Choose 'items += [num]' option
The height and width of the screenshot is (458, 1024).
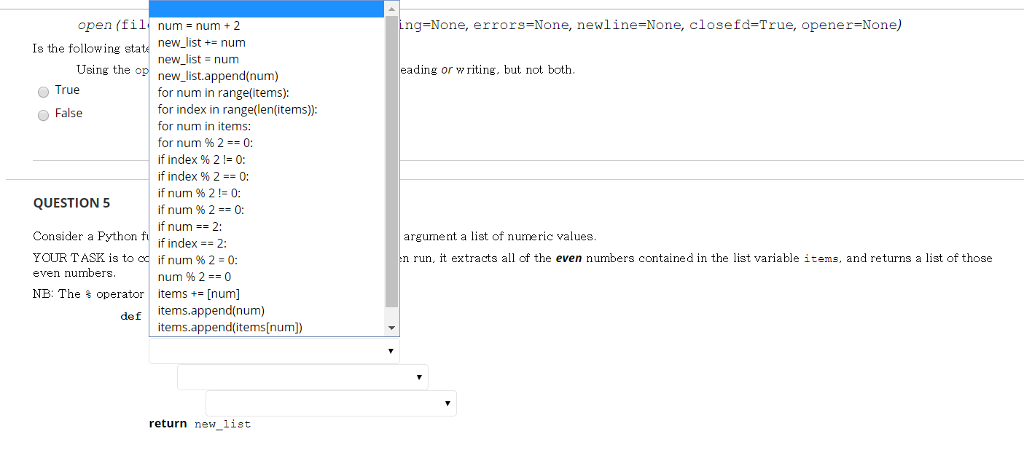pyautogui.click(x=267, y=293)
